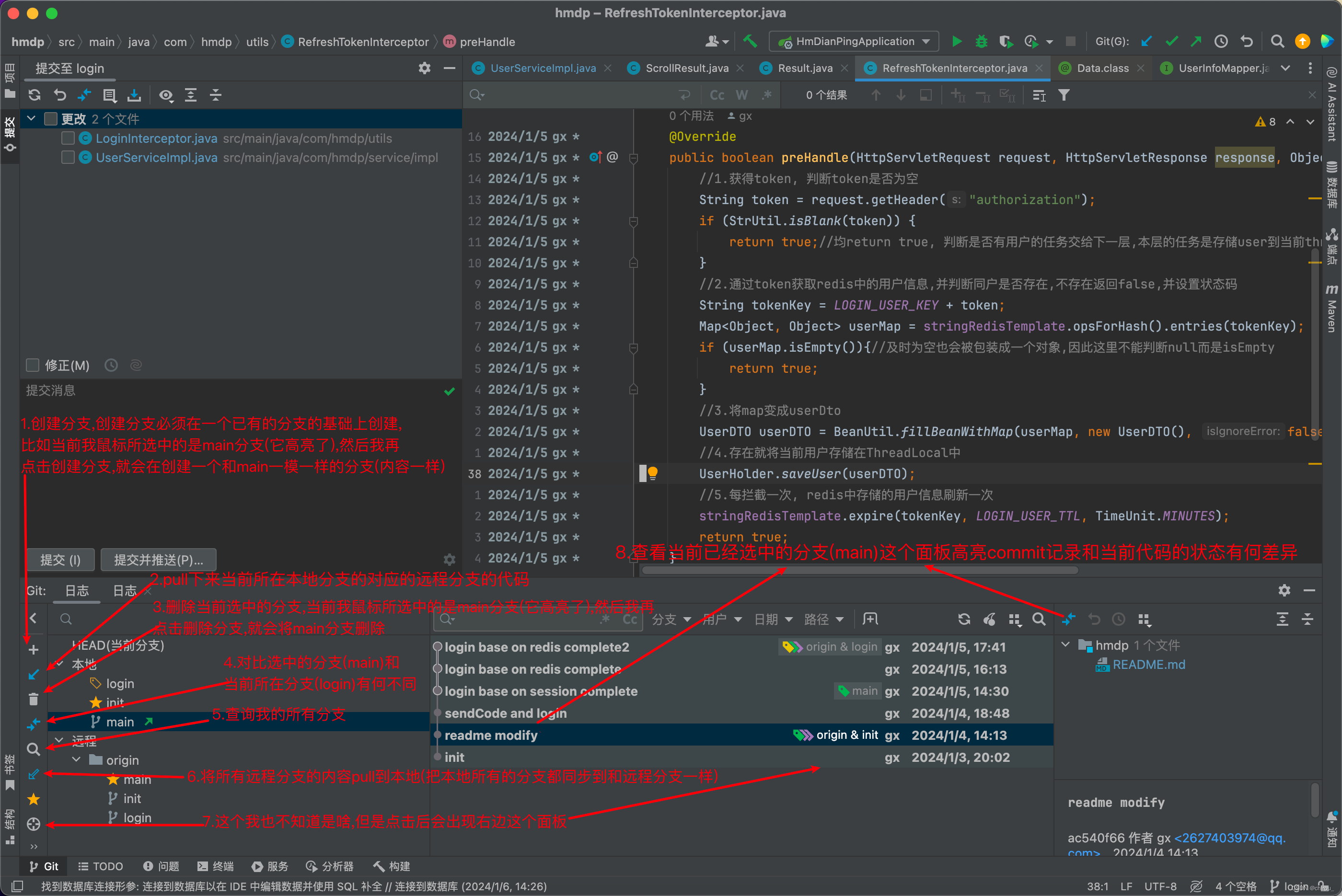Click the 提交 (I) commit button

(60, 560)
